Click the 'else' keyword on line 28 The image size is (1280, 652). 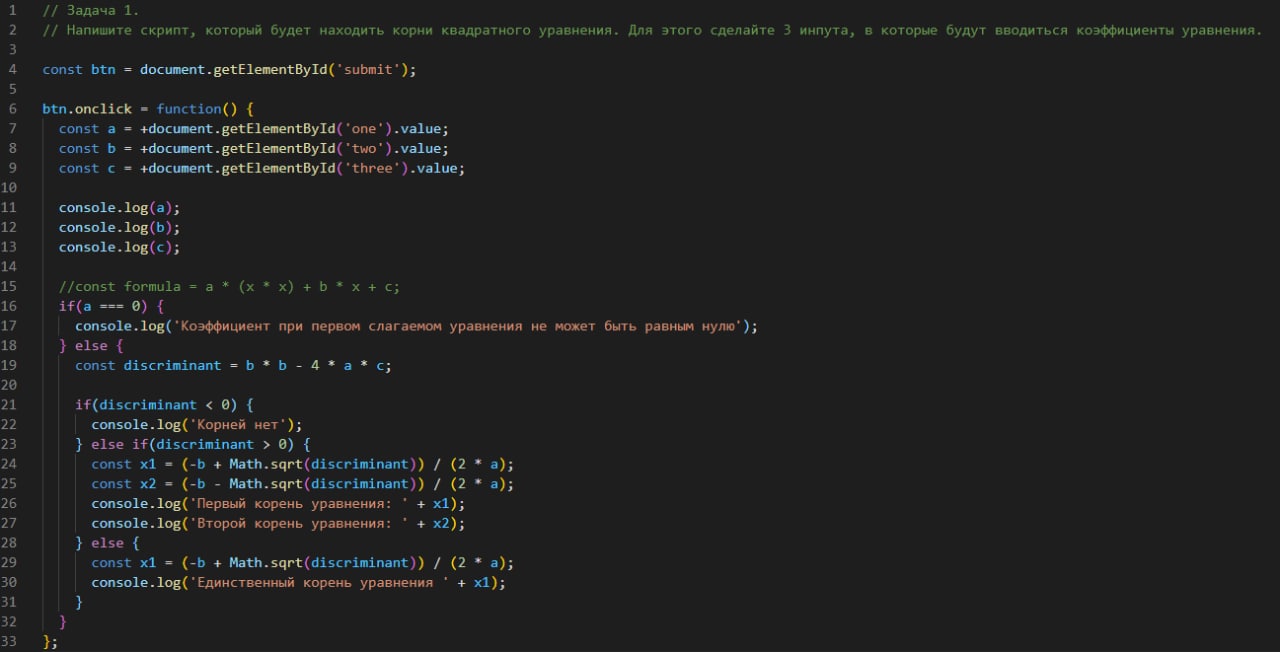pos(107,544)
